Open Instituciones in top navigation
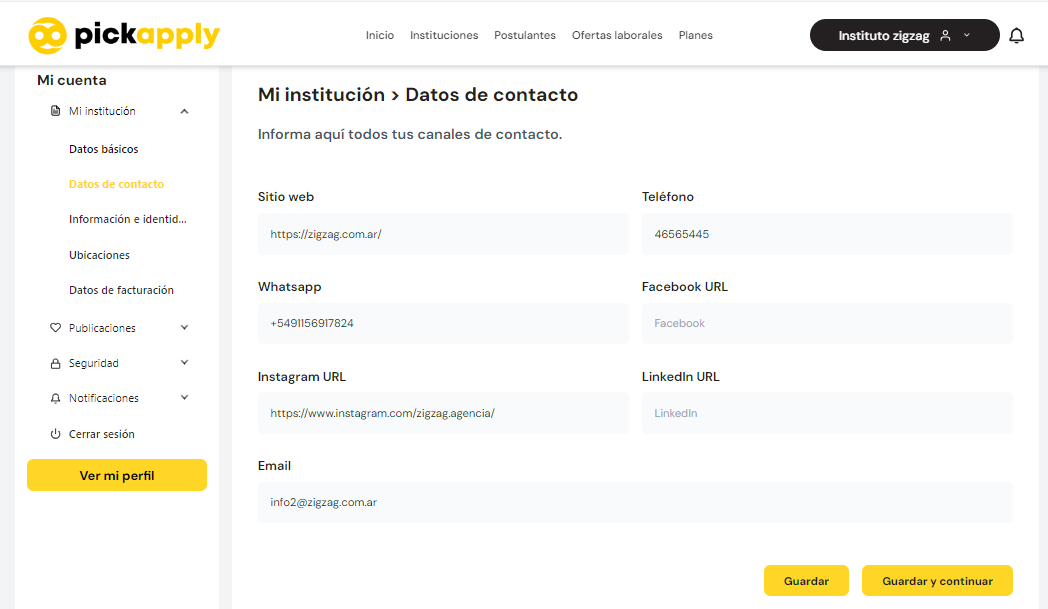1048x609 pixels. (x=444, y=35)
